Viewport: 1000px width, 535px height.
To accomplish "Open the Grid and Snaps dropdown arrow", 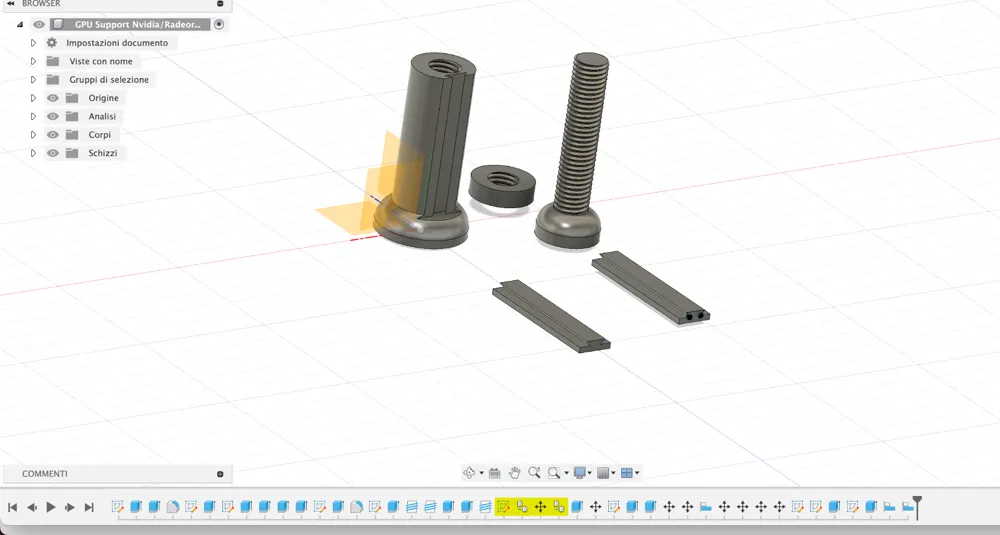I will pyautogui.click(x=613, y=473).
